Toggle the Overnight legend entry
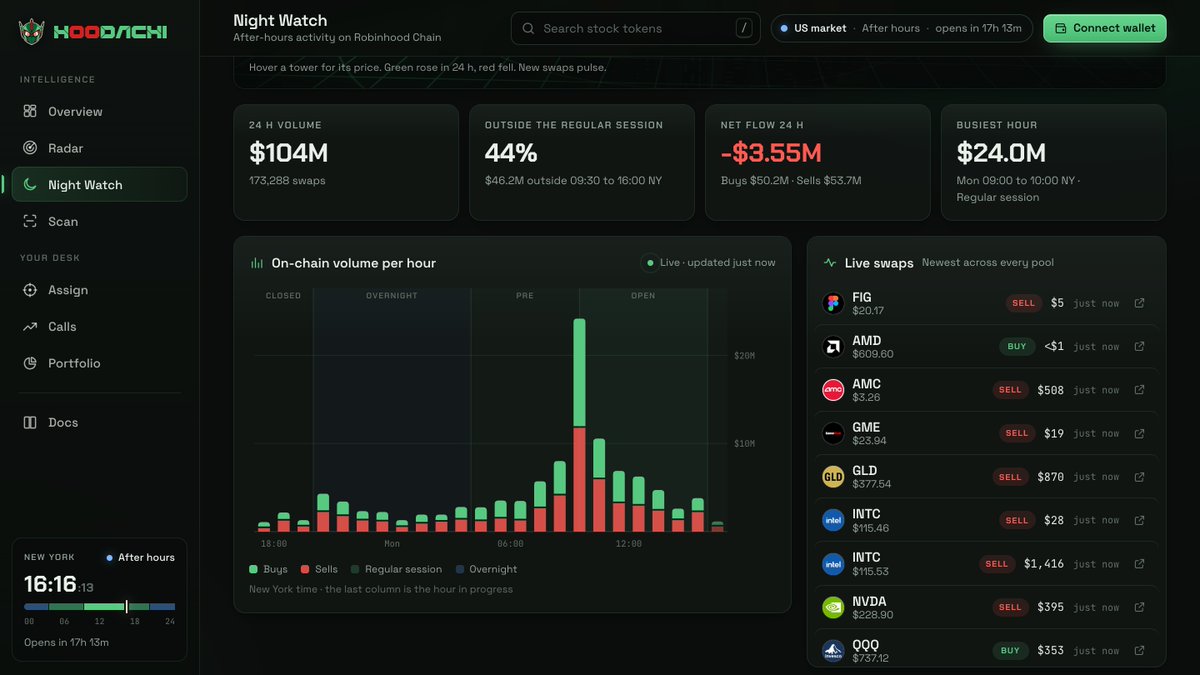 coord(486,569)
